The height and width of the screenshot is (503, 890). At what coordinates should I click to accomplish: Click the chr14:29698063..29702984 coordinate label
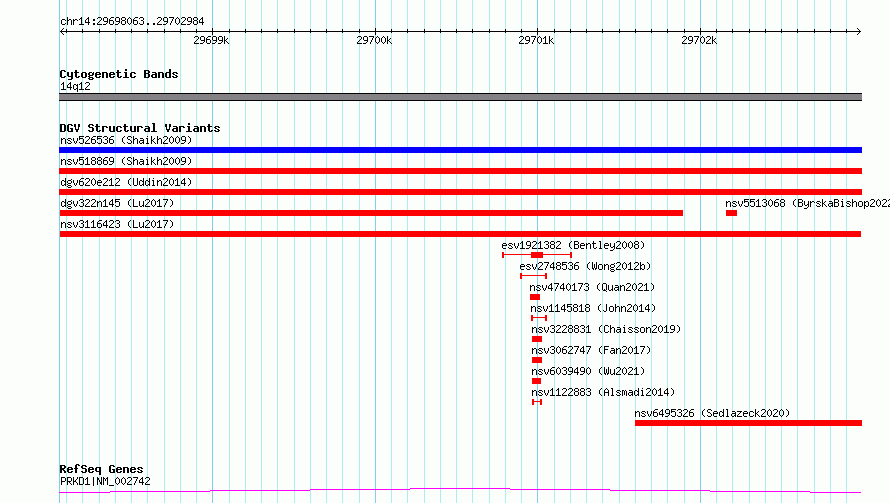(132, 21)
